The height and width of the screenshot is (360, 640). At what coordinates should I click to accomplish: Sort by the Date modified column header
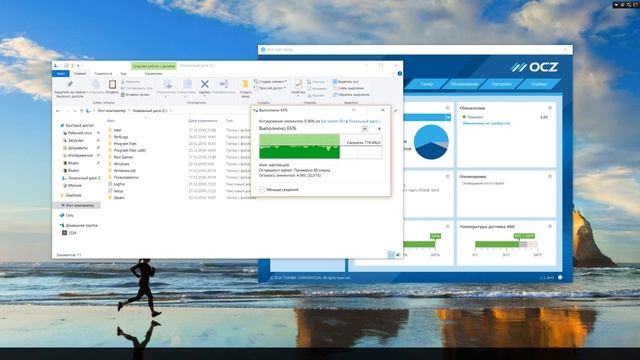click(202, 121)
